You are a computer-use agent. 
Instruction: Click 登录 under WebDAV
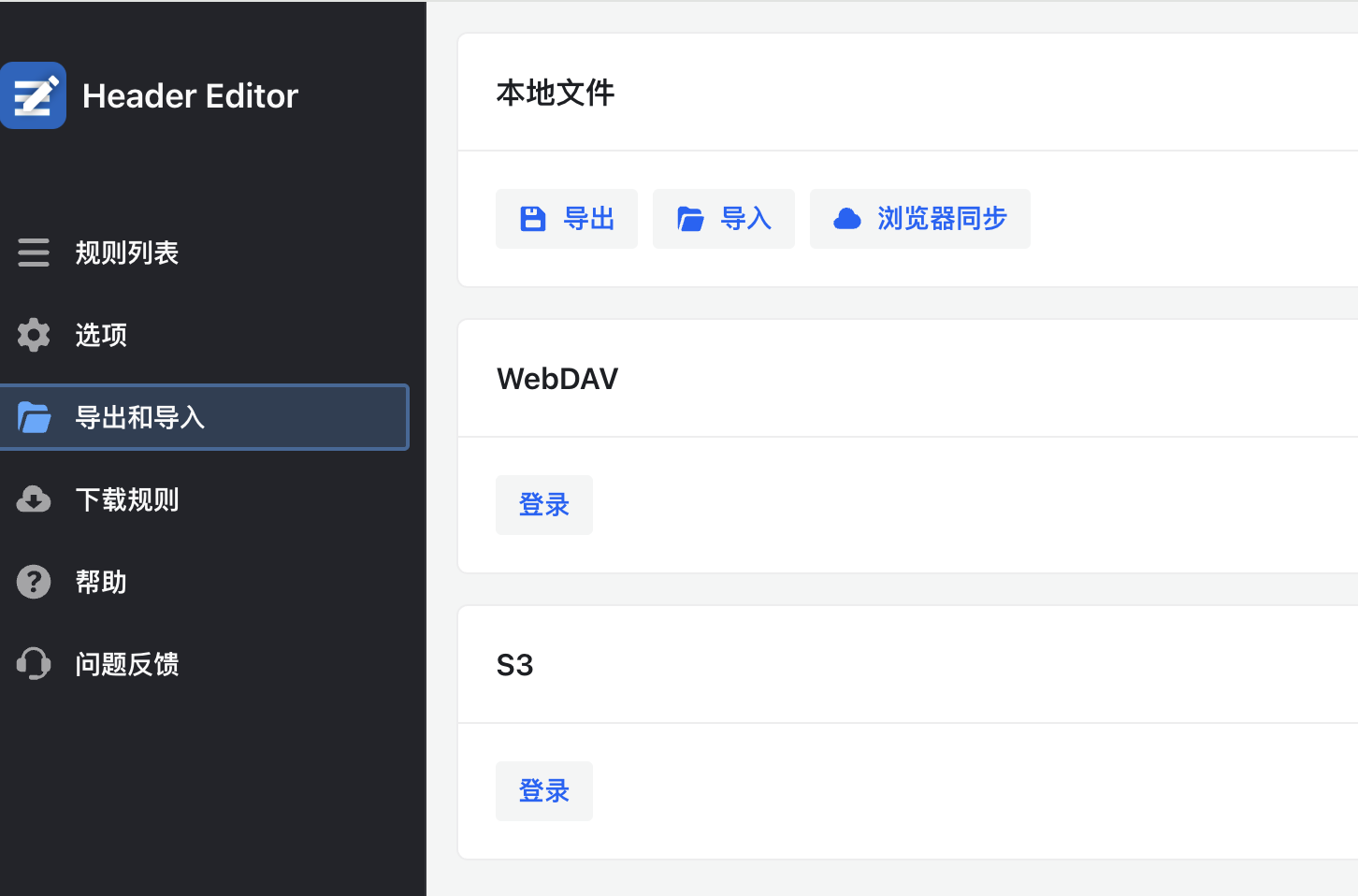(544, 505)
